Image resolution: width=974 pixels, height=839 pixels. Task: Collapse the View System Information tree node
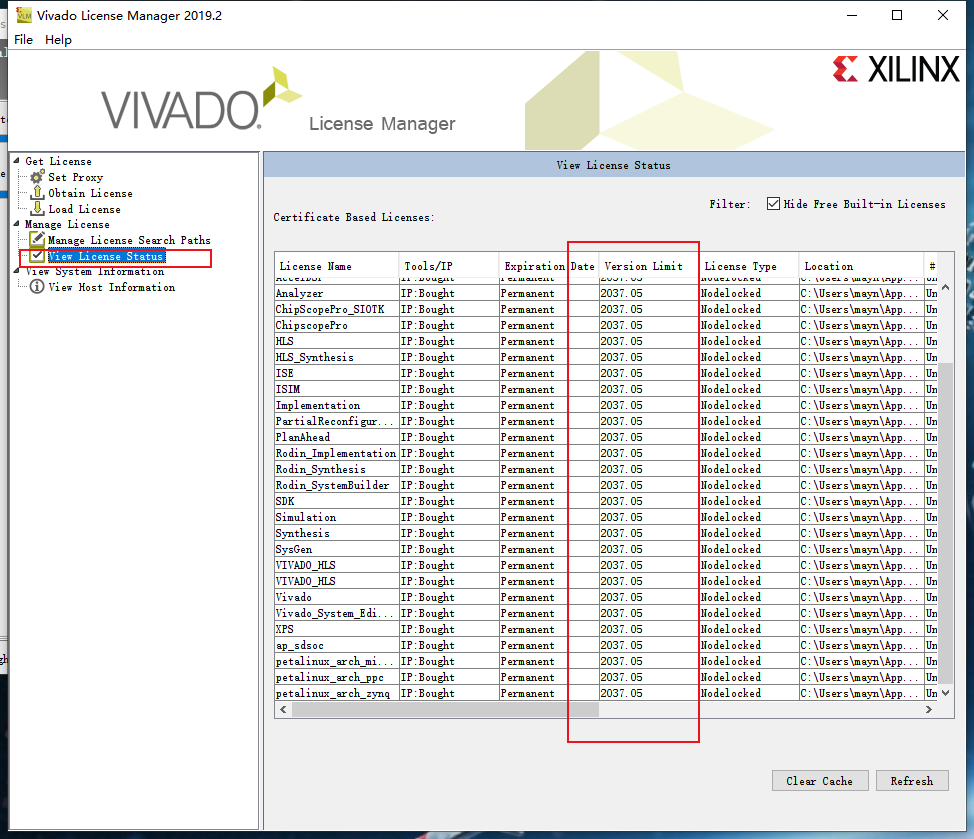(x=17, y=271)
